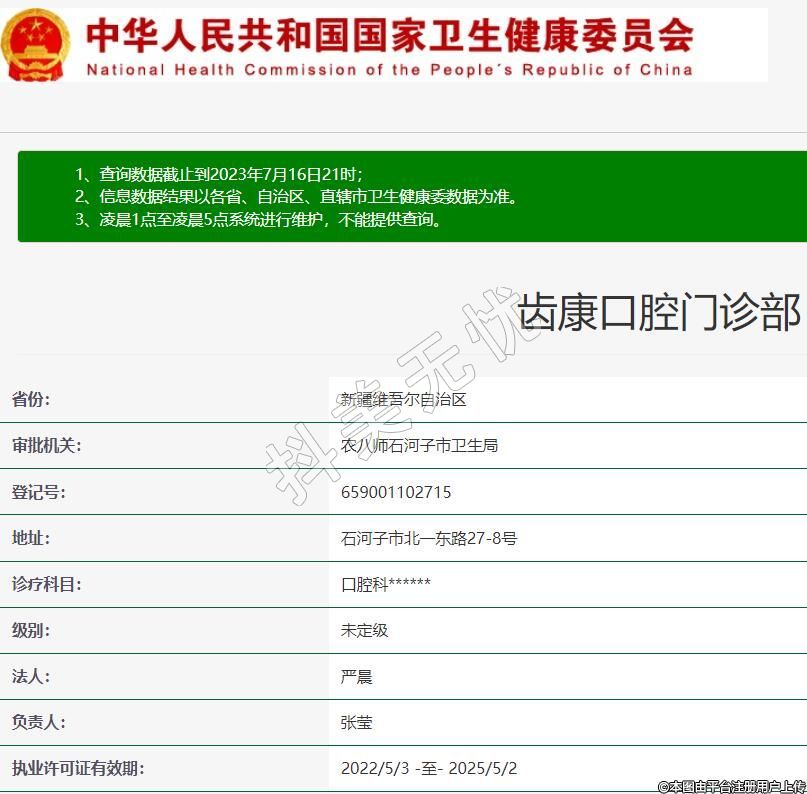Click the 本图由平台注册用户上传 copyright note
The height and width of the screenshot is (794, 807).
pos(731,786)
